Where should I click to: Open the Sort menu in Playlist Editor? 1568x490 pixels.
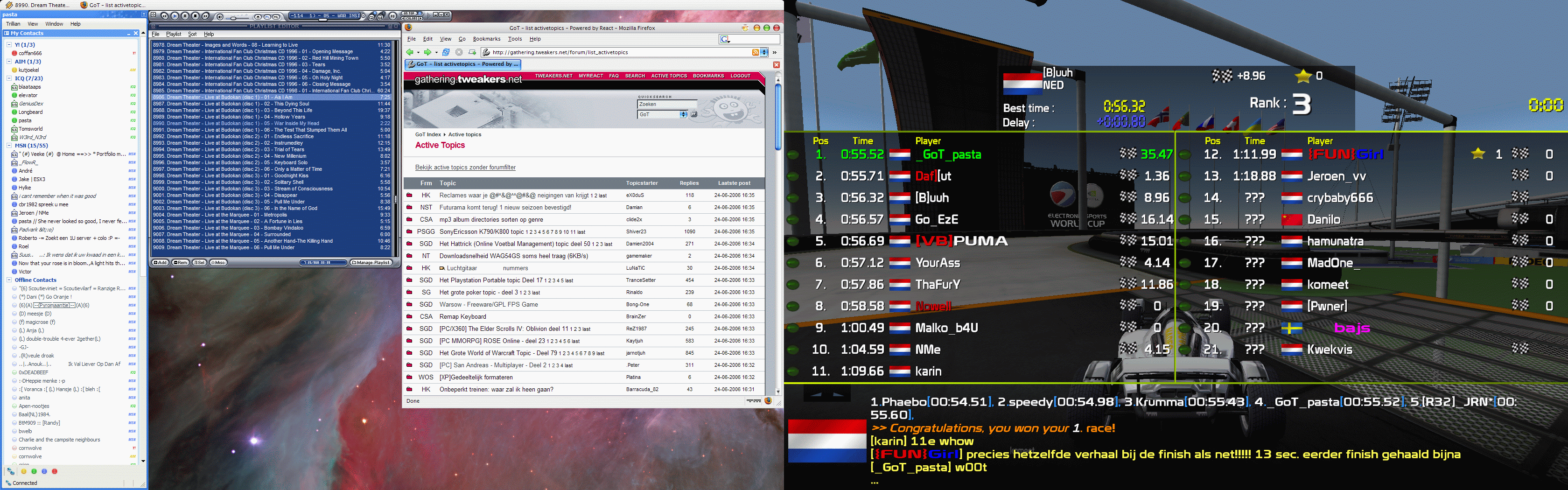[192, 34]
